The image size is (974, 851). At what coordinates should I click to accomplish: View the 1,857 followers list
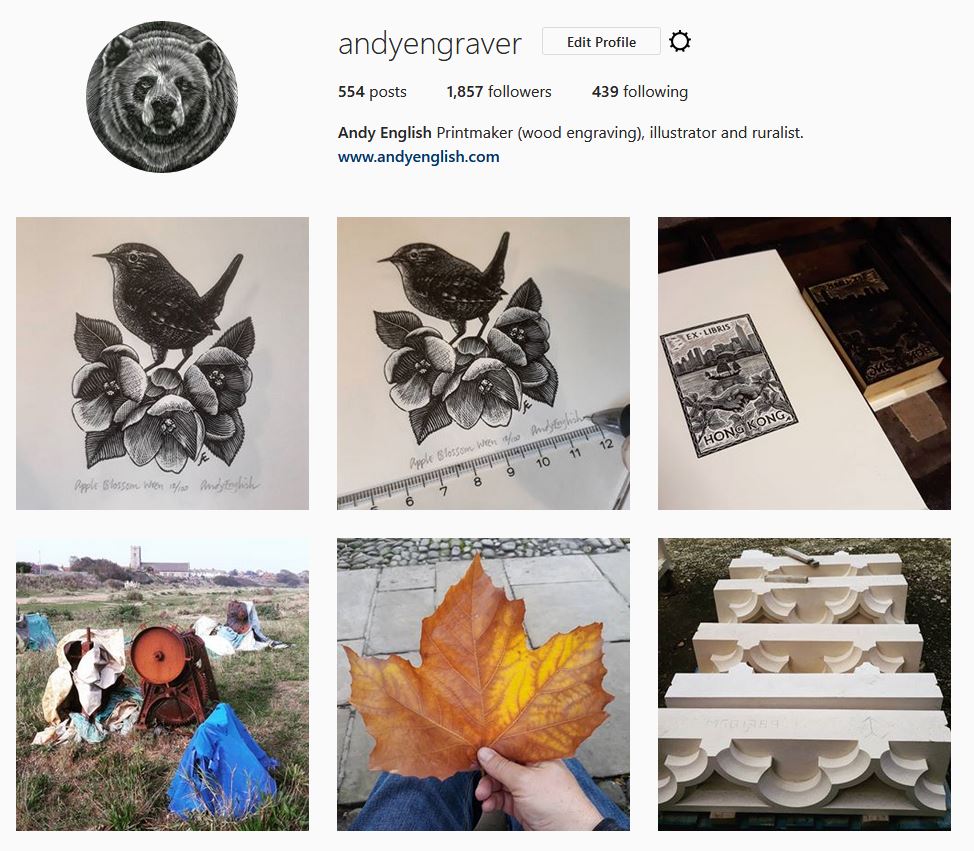point(499,92)
